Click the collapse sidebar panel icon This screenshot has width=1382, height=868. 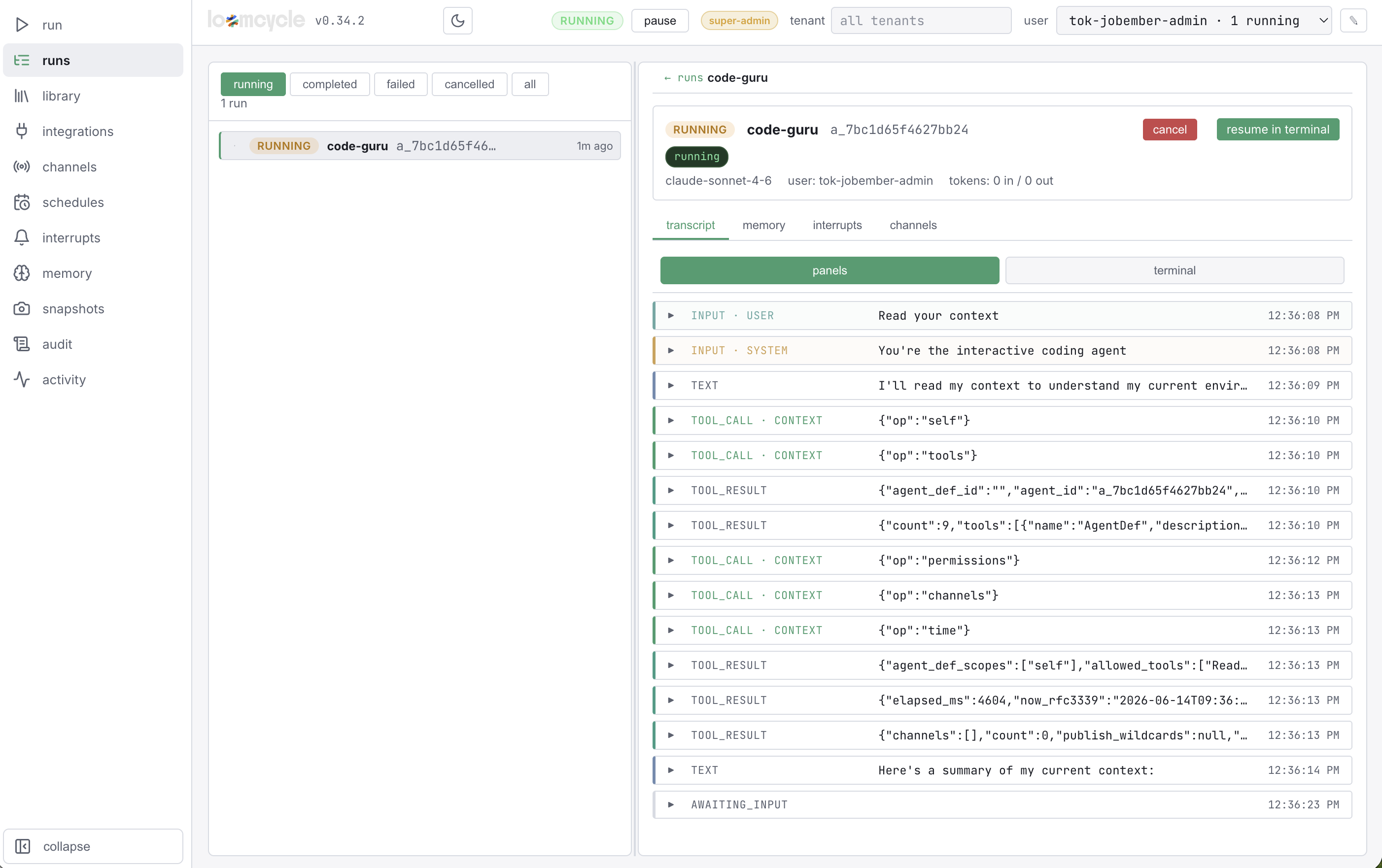coord(23,846)
